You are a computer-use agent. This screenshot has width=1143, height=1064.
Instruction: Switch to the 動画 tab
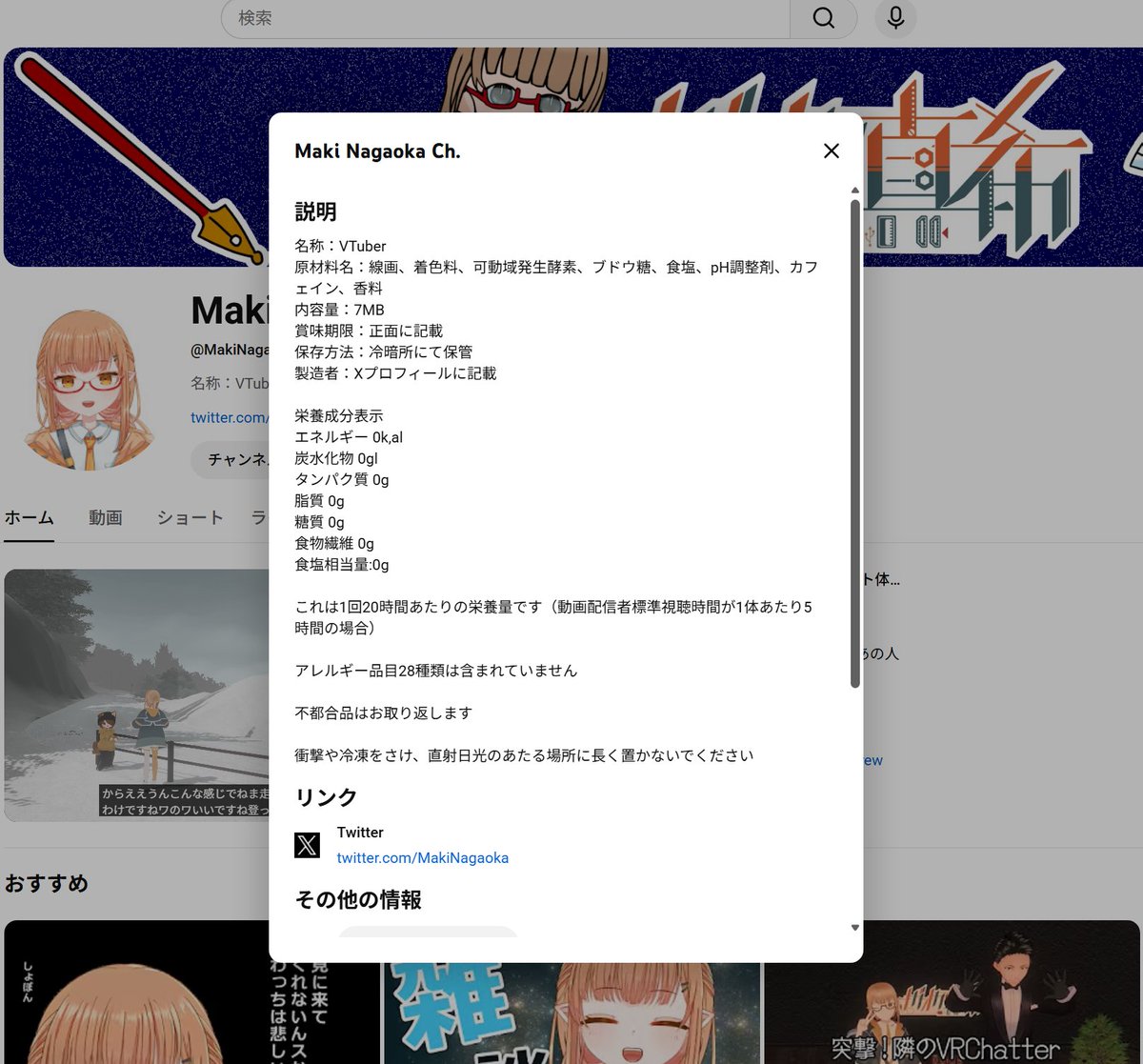105,518
